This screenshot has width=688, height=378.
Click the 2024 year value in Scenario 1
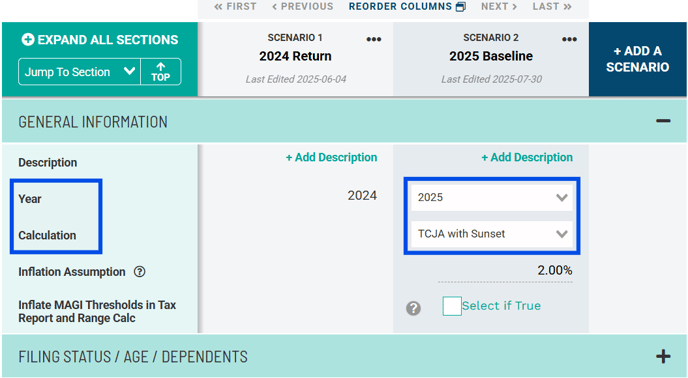pos(362,195)
